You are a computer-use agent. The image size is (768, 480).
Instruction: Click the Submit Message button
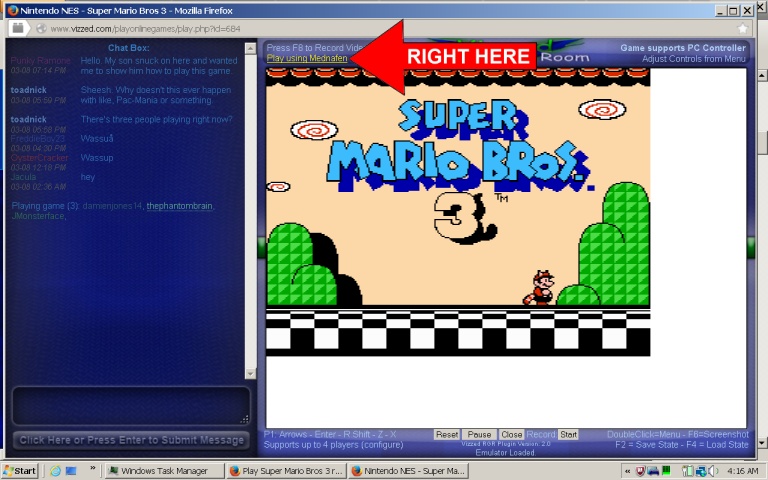tap(131, 440)
